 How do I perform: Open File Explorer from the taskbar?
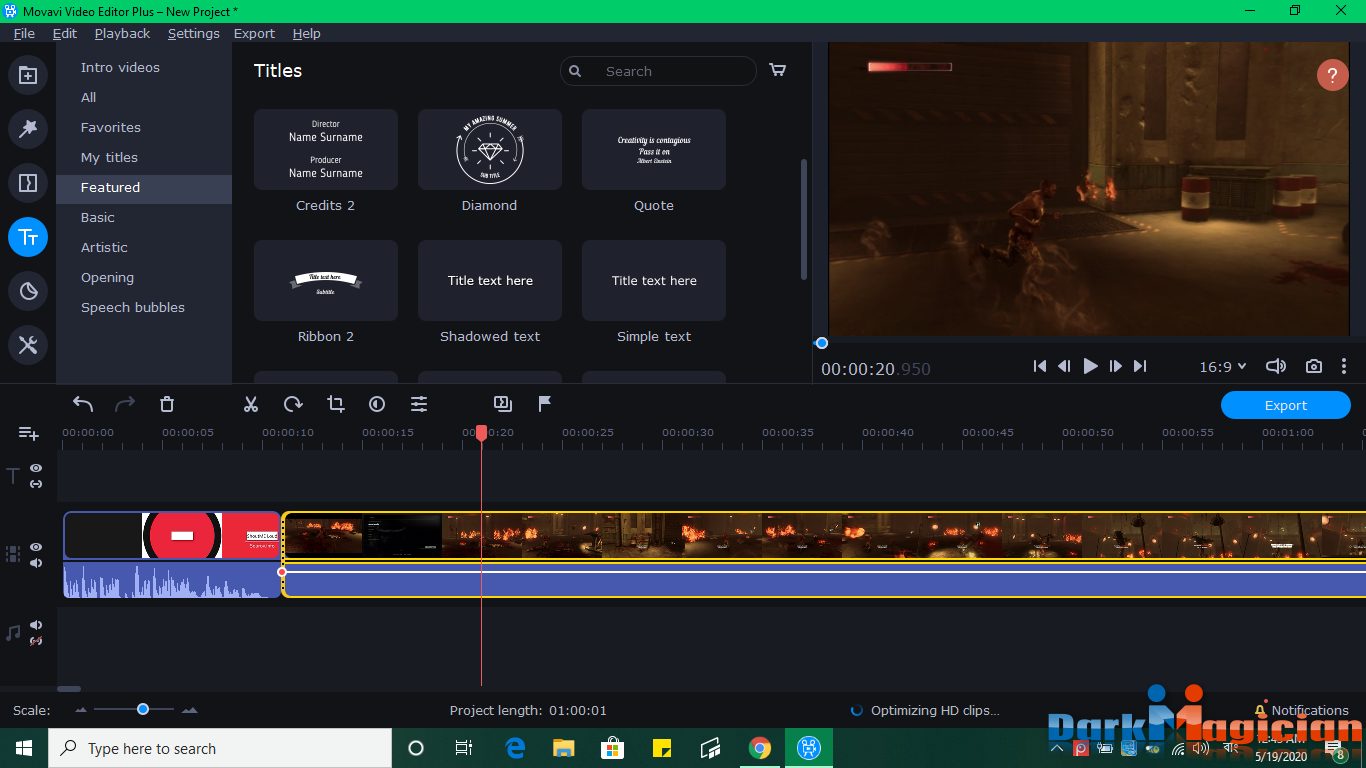click(x=564, y=748)
